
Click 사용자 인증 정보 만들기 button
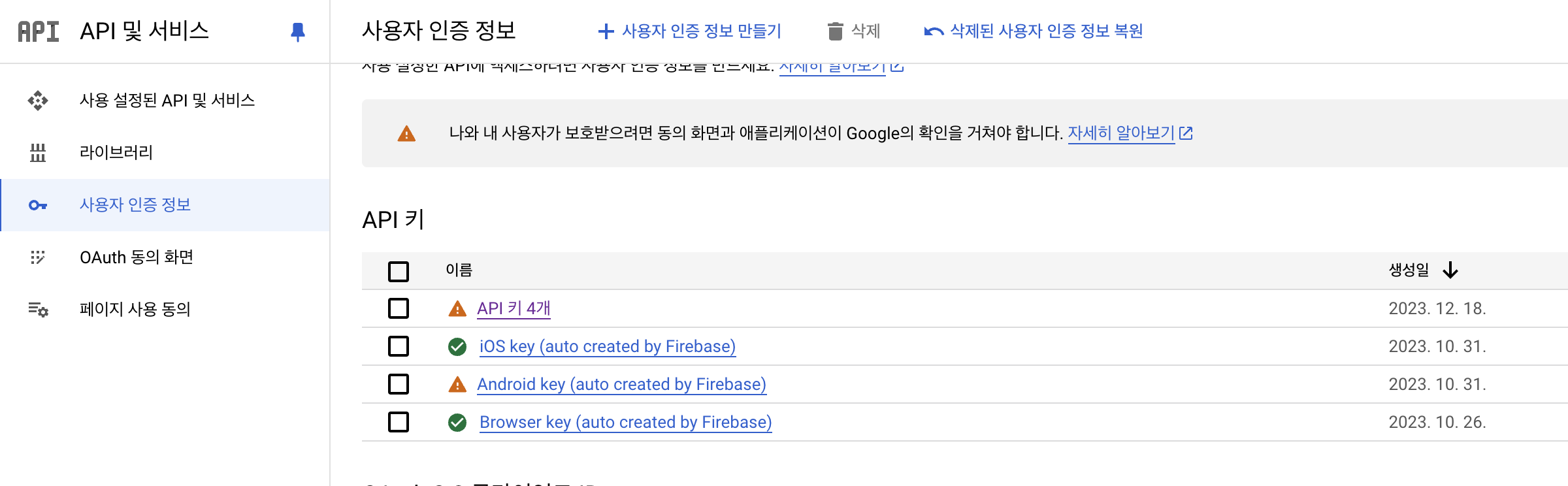click(689, 31)
